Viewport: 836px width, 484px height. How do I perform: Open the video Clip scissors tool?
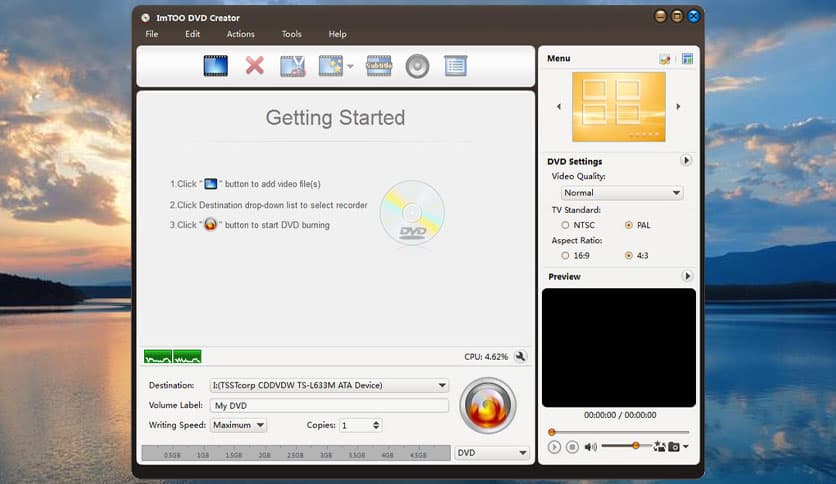click(293, 66)
